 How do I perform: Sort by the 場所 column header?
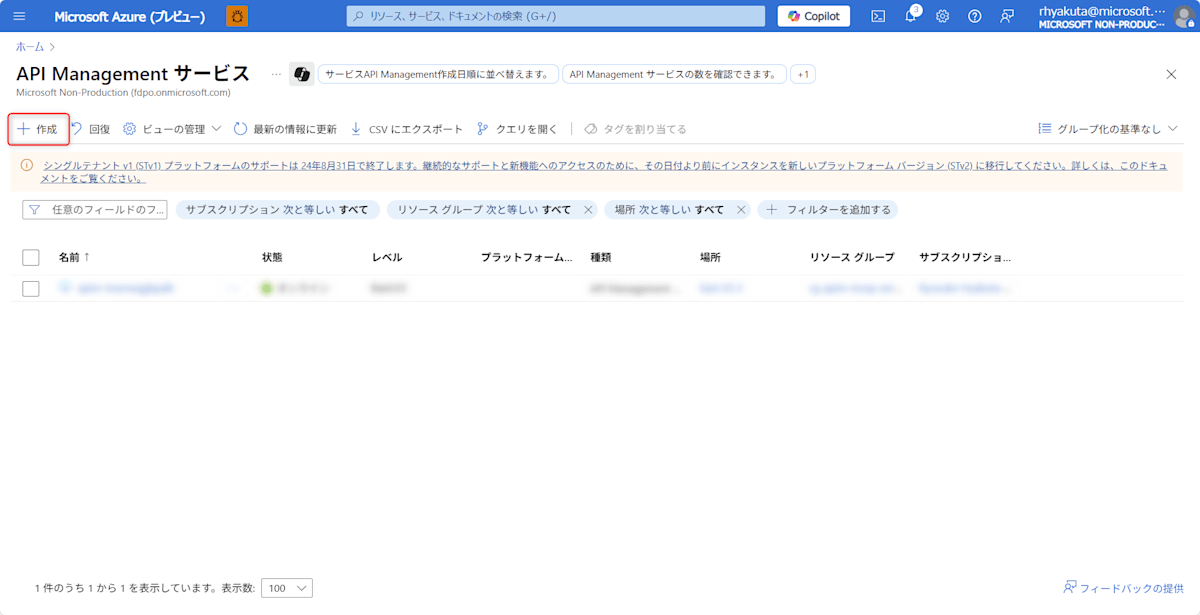coord(710,257)
